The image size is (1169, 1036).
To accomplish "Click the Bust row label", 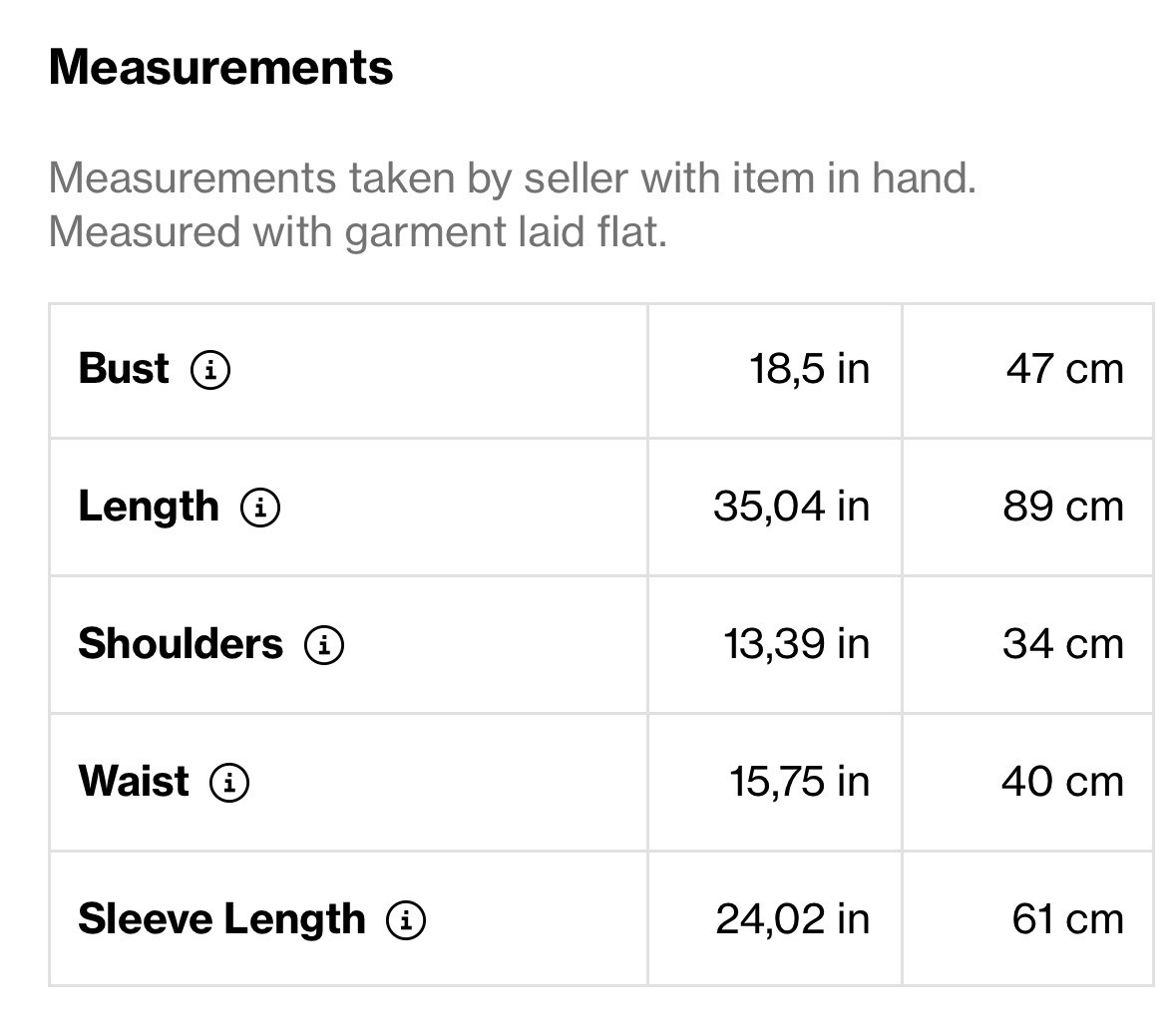I will [x=124, y=369].
